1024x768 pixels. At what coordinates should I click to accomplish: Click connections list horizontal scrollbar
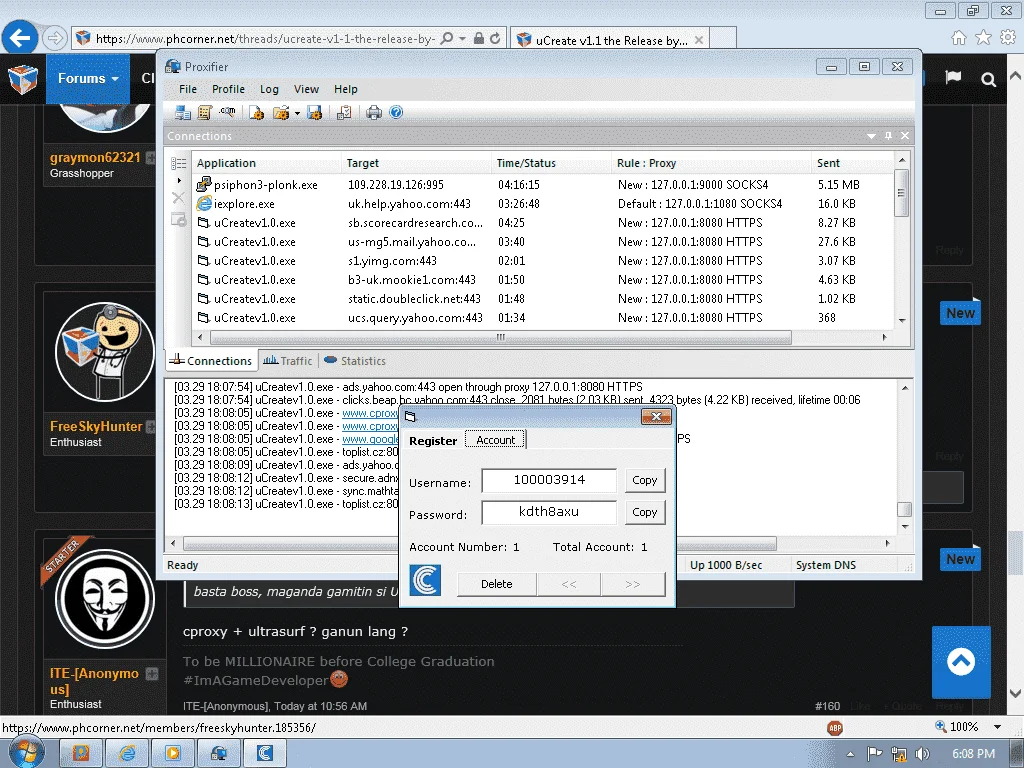[x=501, y=338]
